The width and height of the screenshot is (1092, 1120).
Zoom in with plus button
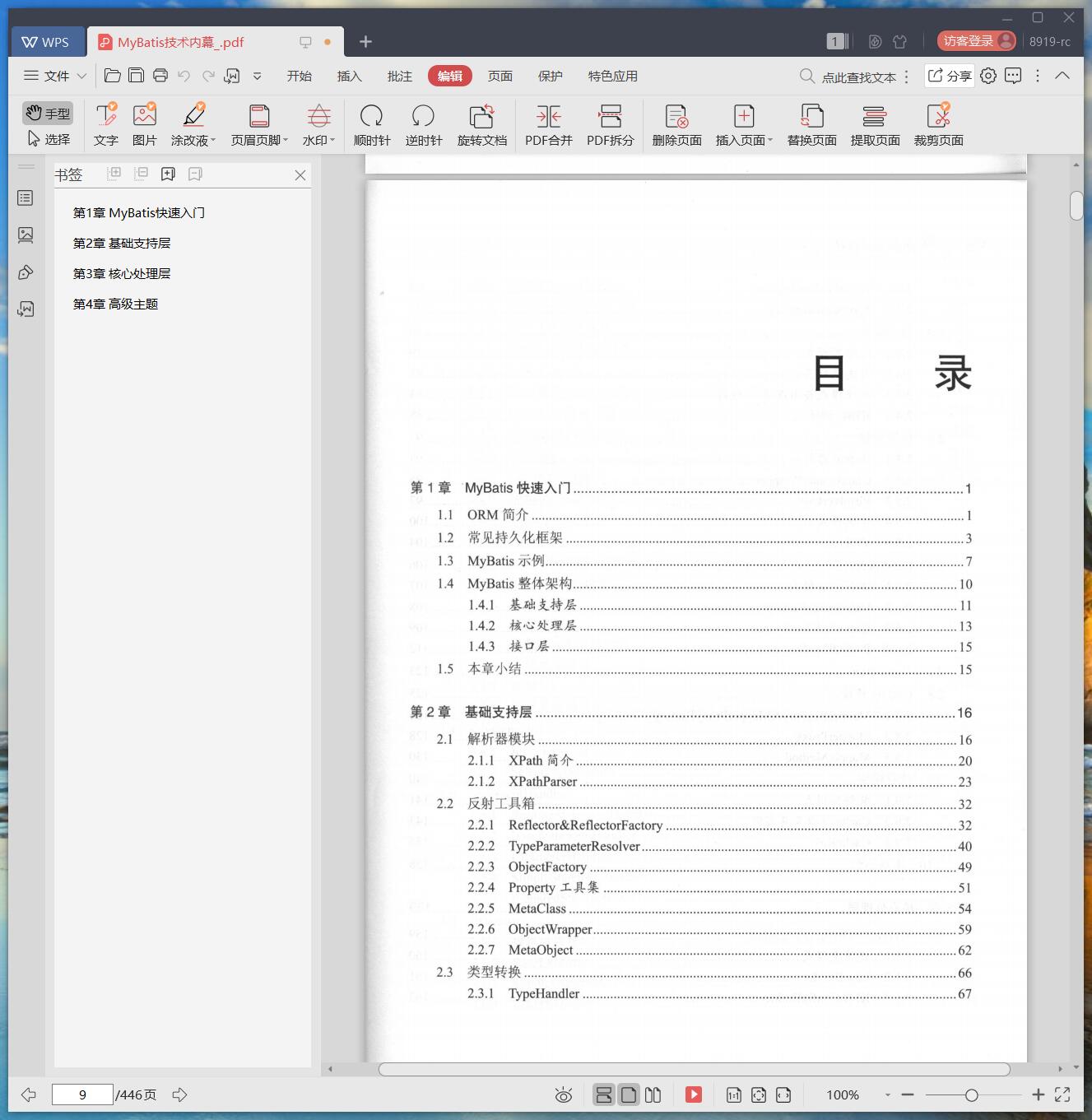(x=1039, y=1094)
